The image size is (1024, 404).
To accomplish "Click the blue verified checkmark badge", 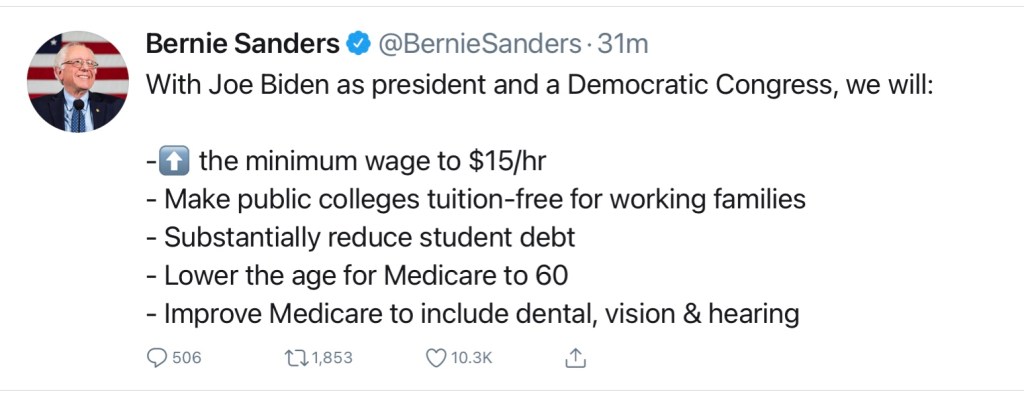I will pos(358,44).
